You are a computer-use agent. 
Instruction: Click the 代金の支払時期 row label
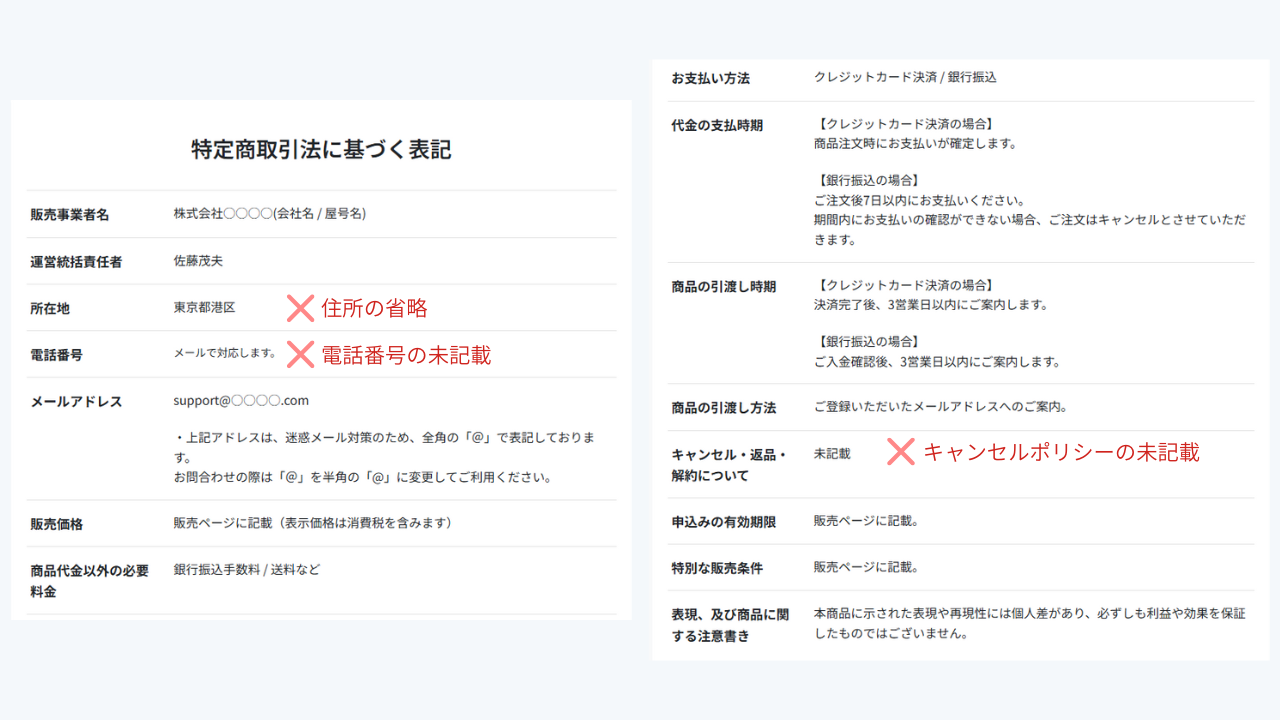coord(717,126)
